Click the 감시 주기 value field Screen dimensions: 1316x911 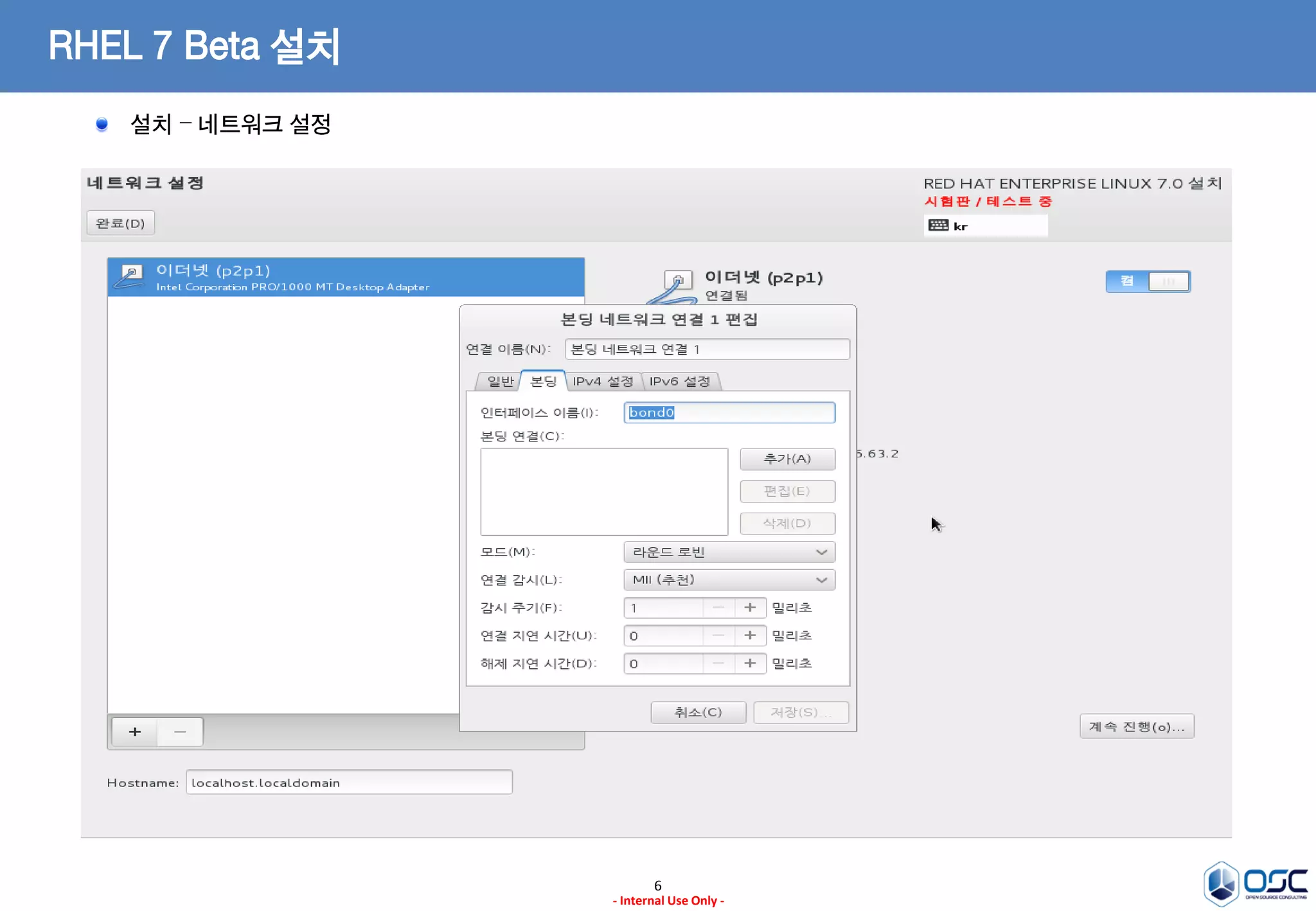click(663, 608)
